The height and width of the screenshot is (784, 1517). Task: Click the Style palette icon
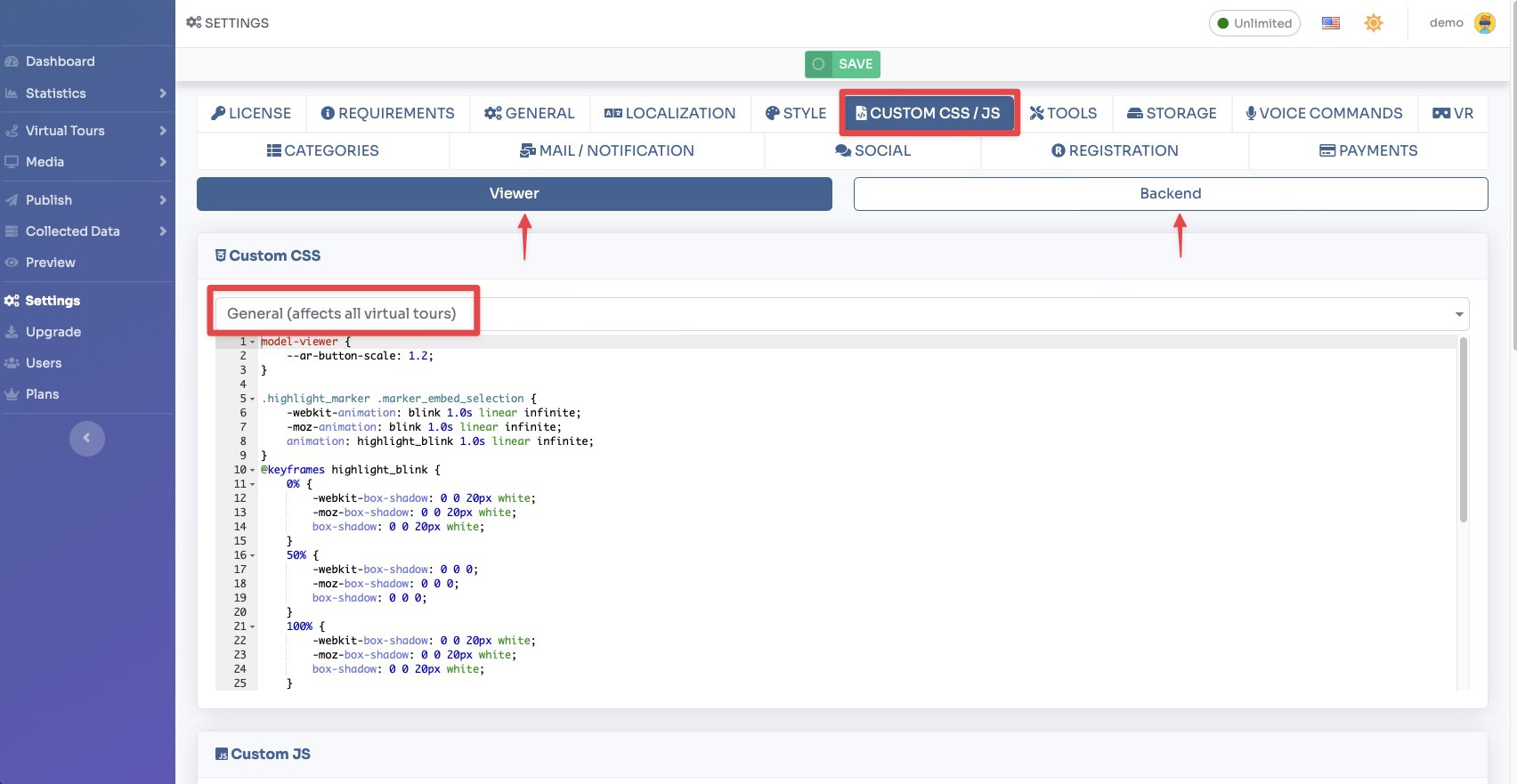[x=773, y=113]
